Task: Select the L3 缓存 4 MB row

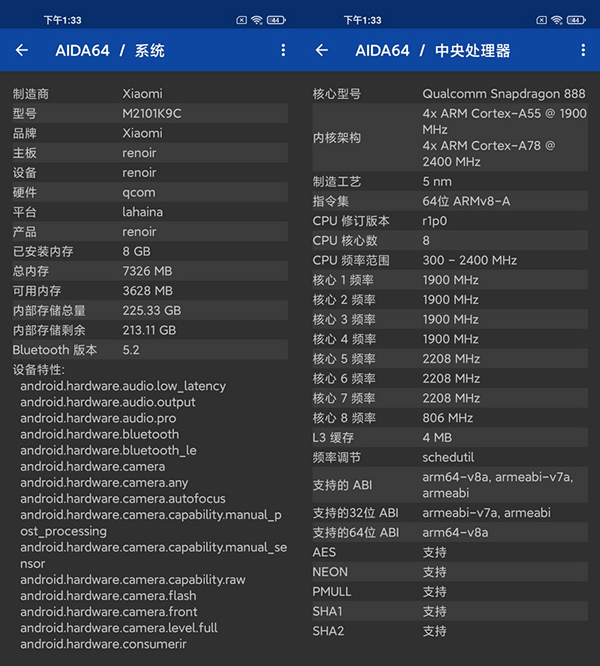Action: tap(450, 437)
